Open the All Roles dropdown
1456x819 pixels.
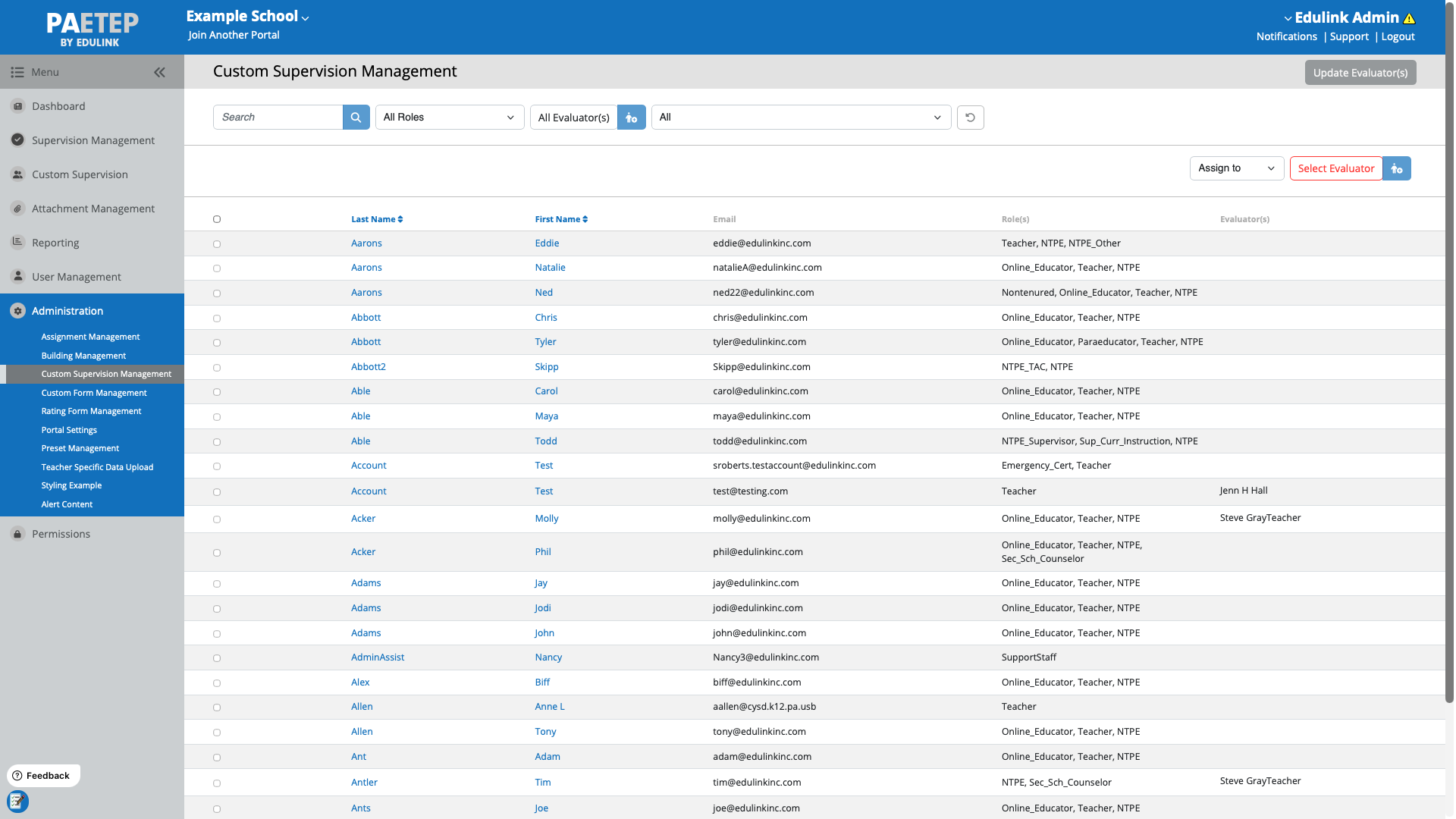[x=449, y=118]
